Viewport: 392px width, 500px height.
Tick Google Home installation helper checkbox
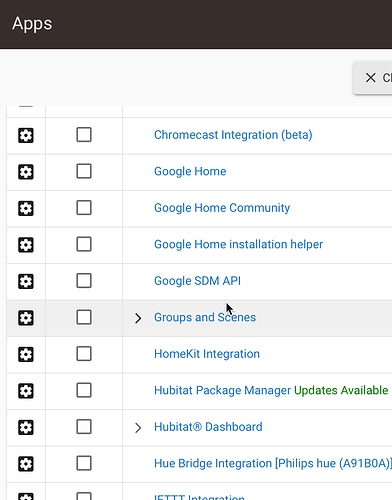(x=84, y=244)
